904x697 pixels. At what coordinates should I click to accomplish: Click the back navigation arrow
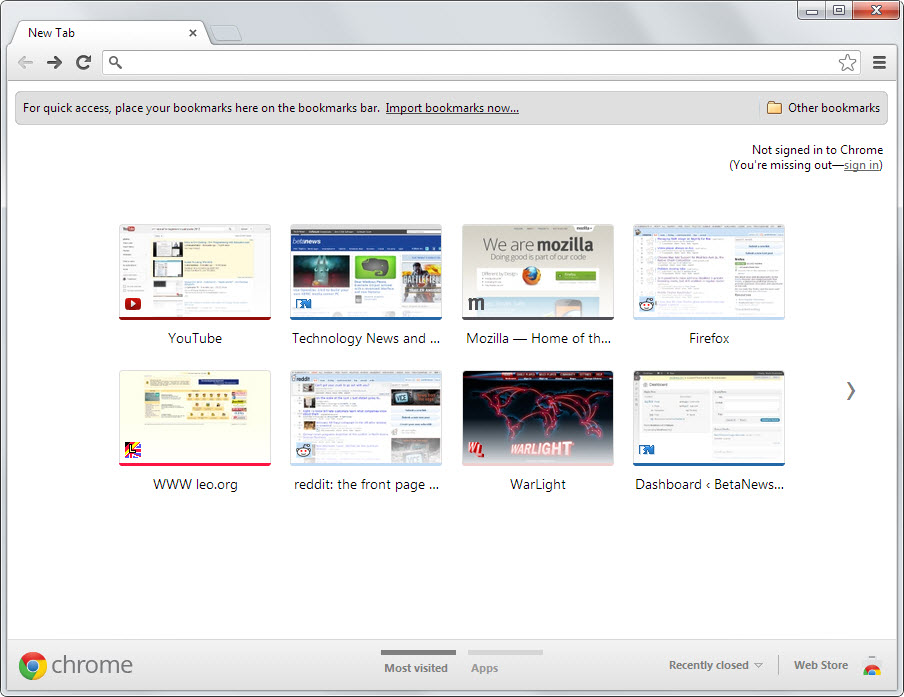tap(25, 63)
